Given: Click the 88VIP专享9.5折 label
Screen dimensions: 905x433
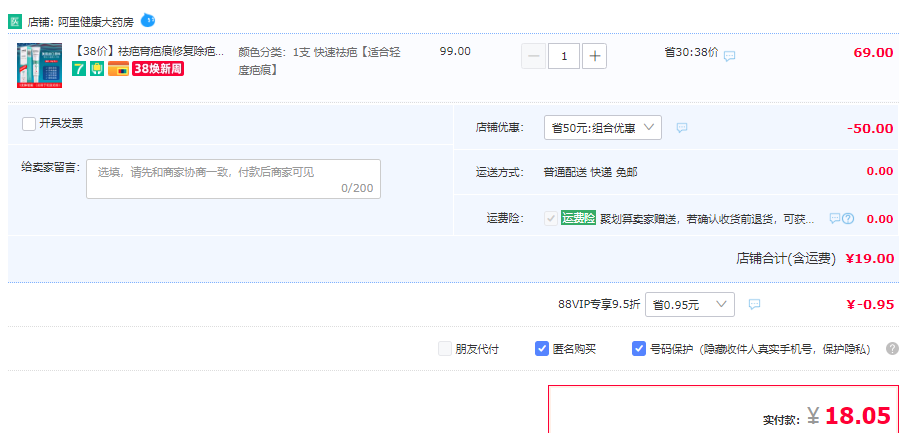Looking at the screenshot, I should click(599, 304).
